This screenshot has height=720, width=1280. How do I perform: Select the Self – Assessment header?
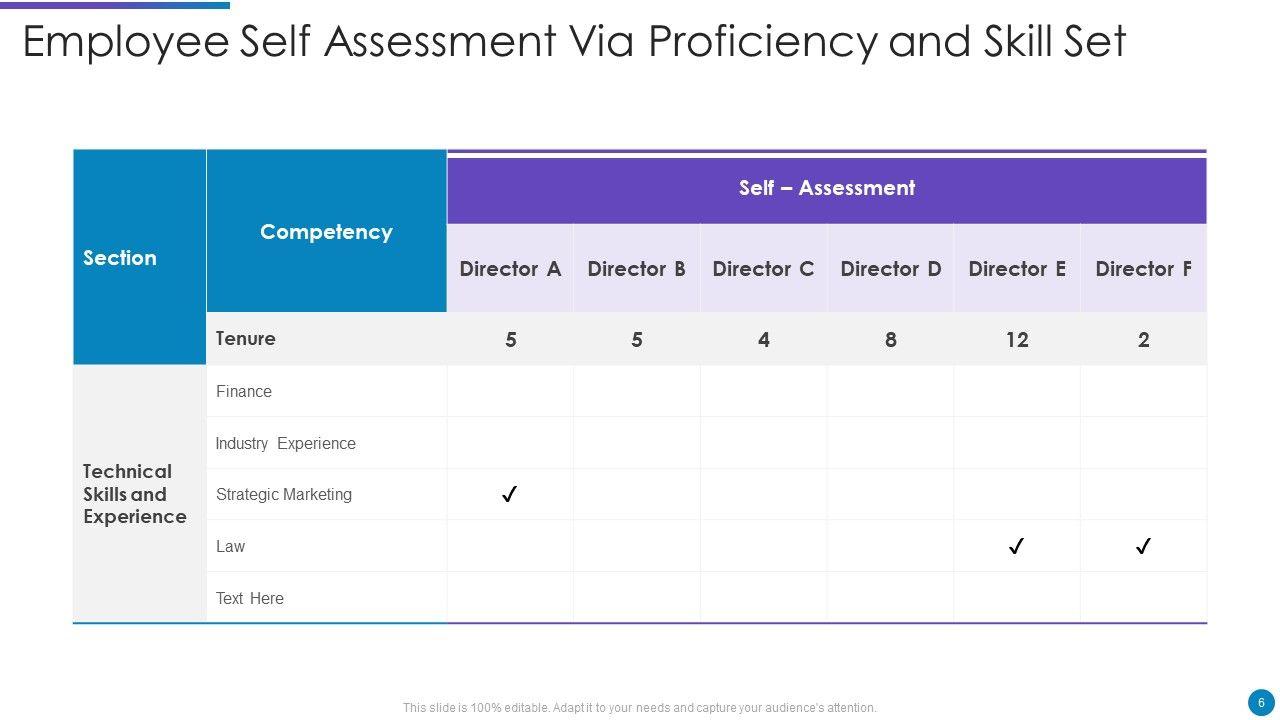826,188
